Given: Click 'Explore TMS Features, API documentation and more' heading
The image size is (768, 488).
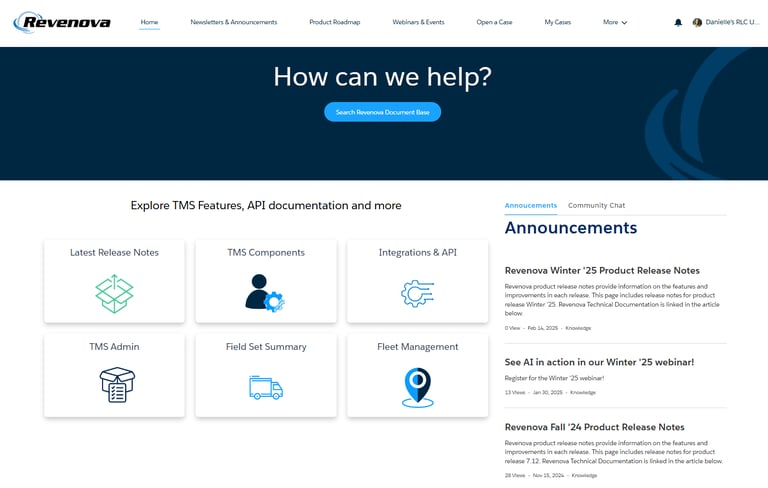Looking at the screenshot, I should click(x=266, y=205).
